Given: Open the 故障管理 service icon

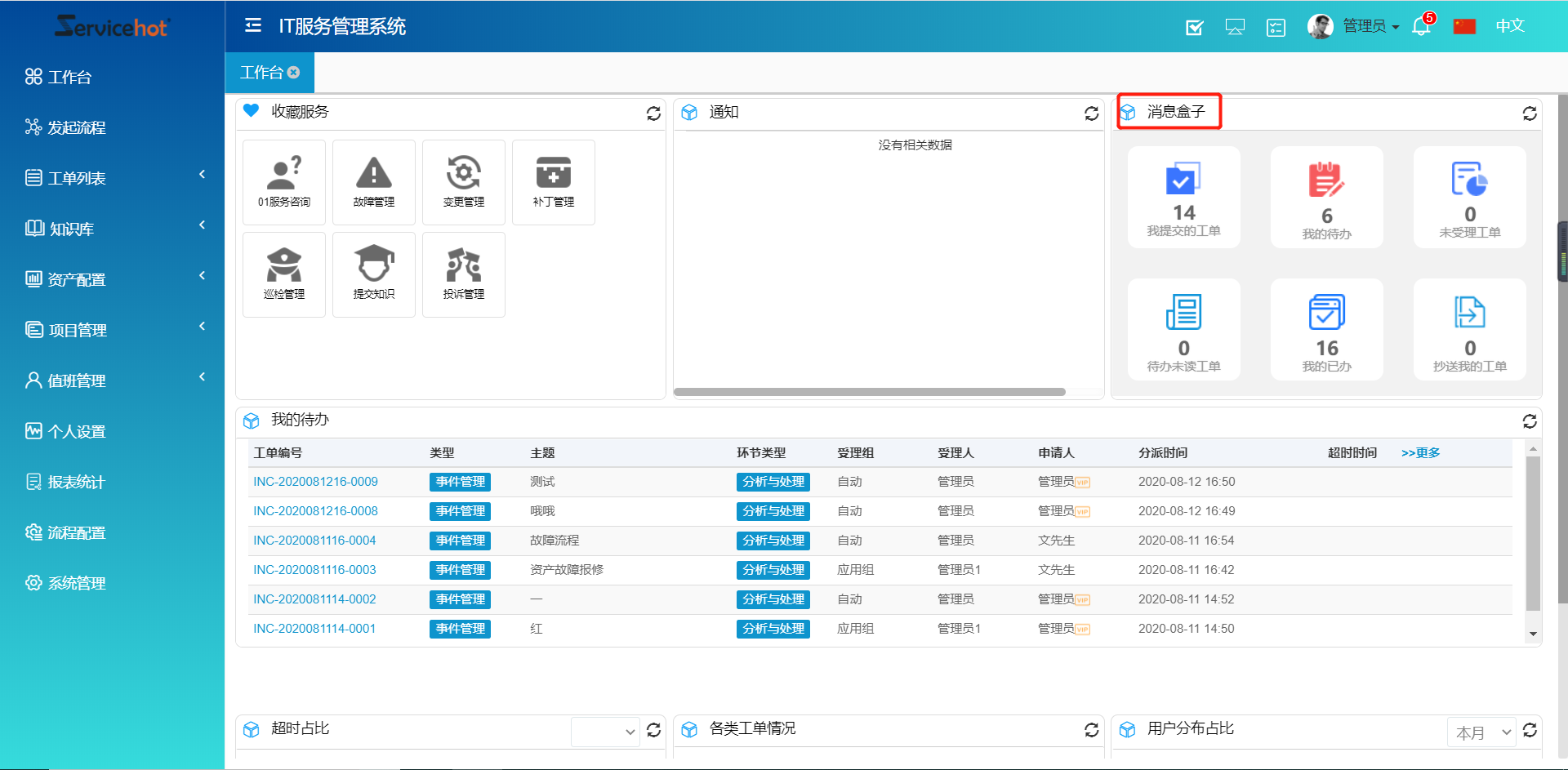Looking at the screenshot, I should [x=374, y=182].
